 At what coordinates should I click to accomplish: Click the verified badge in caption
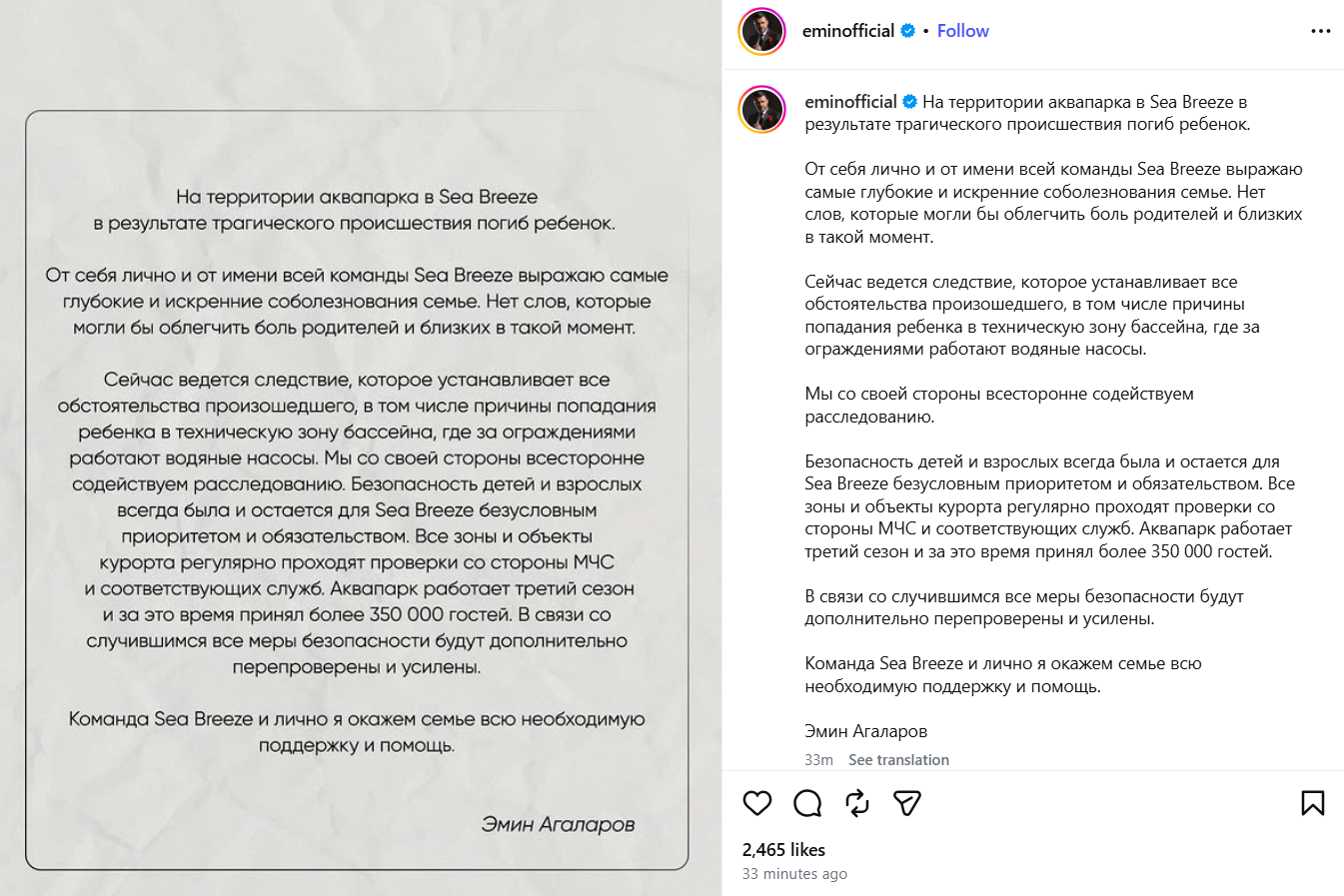910,102
